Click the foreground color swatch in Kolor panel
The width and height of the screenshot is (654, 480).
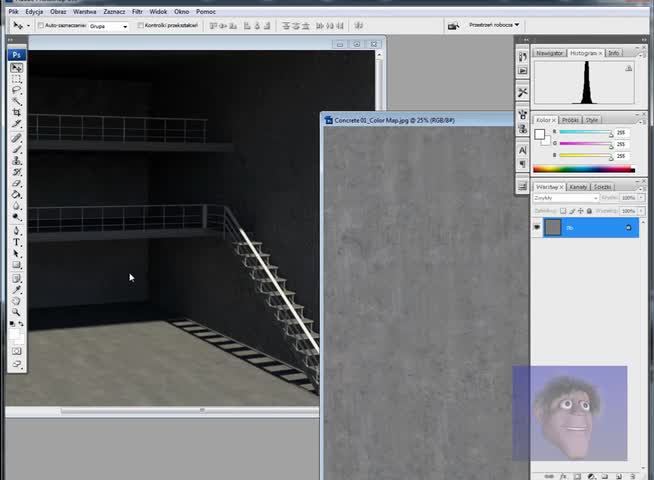(540, 134)
